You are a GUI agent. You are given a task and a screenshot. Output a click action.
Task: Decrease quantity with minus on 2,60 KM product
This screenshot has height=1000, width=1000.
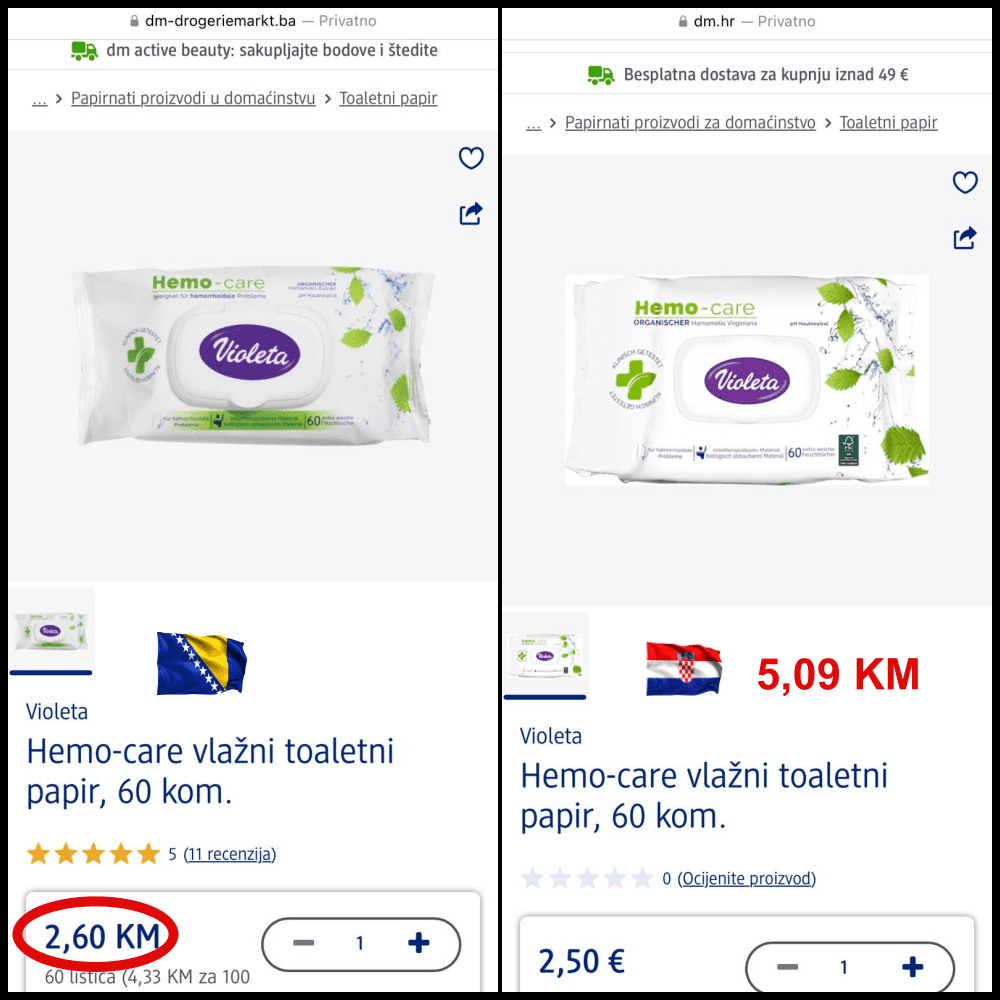pos(303,943)
